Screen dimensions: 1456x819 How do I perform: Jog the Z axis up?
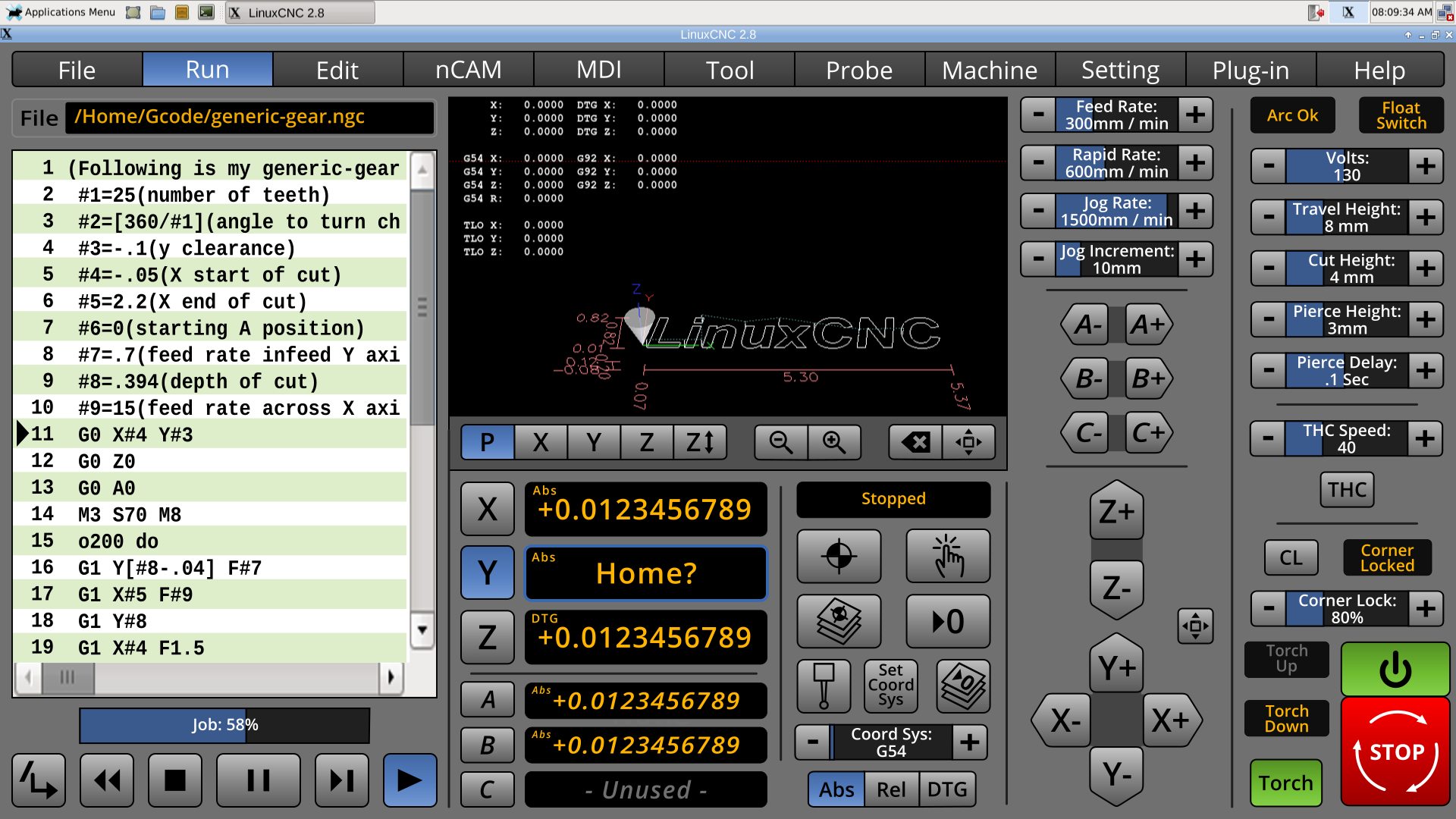[1116, 512]
